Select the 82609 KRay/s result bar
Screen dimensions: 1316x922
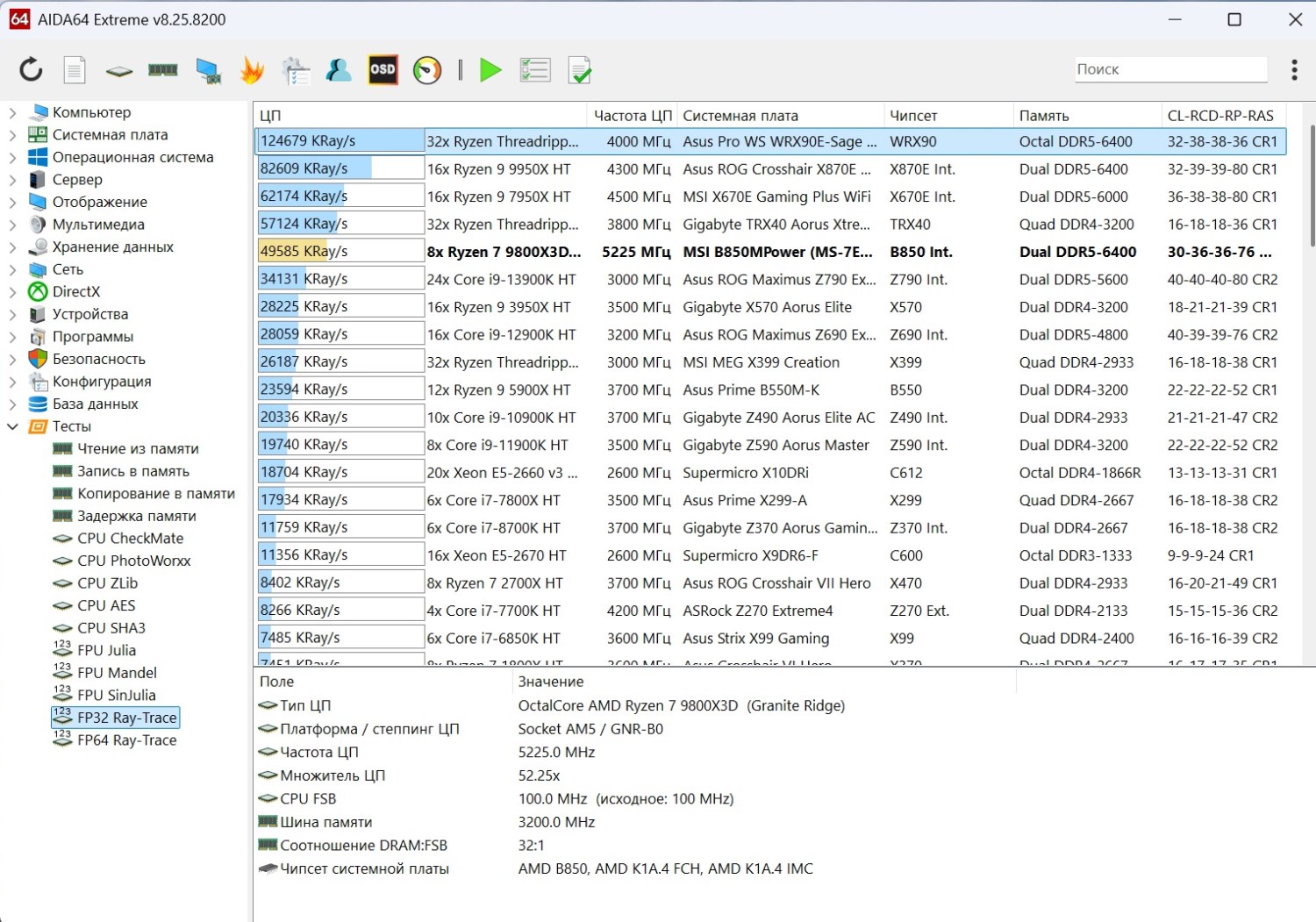point(340,168)
